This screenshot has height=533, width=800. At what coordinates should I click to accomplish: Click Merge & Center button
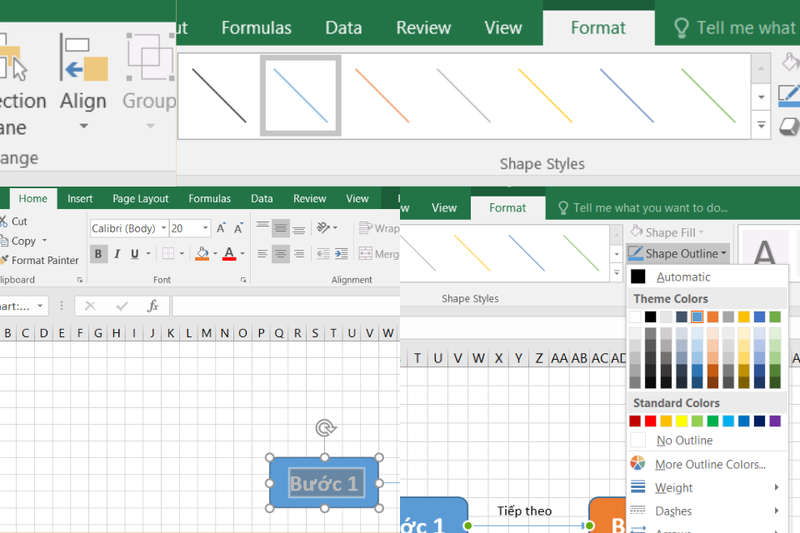379,253
